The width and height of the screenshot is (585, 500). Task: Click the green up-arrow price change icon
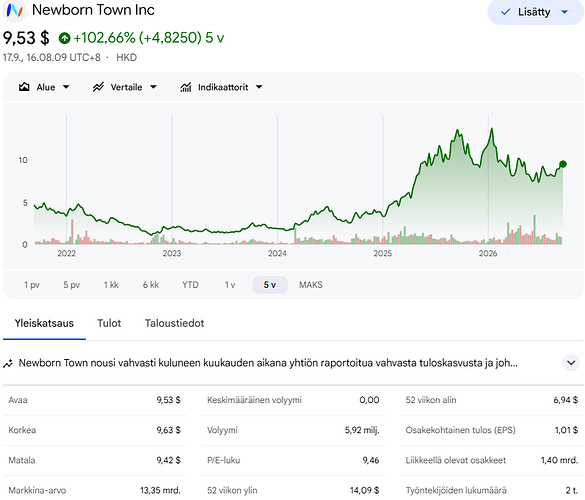(x=65, y=38)
